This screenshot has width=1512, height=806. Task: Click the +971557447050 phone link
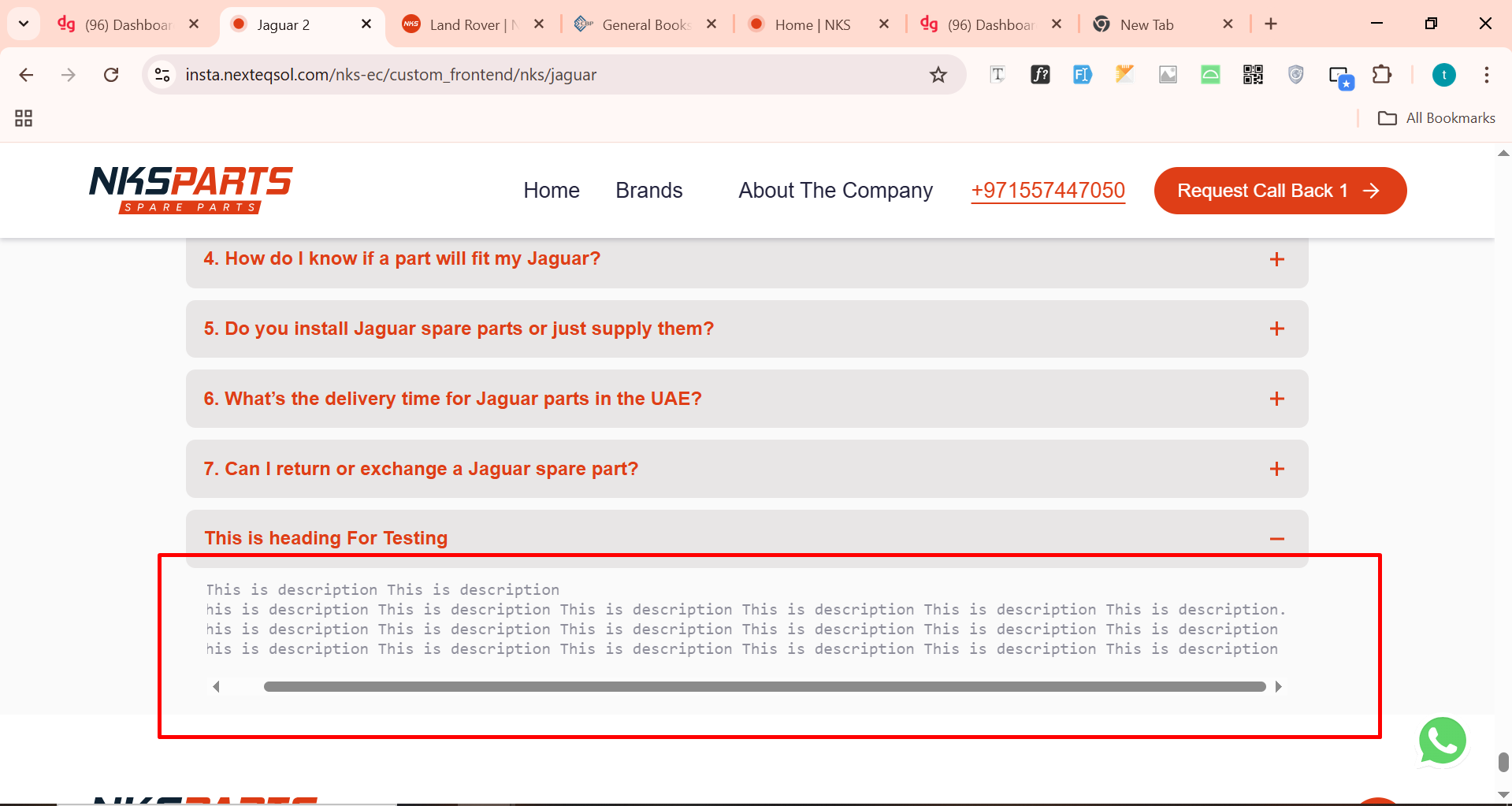pos(1047,191)
